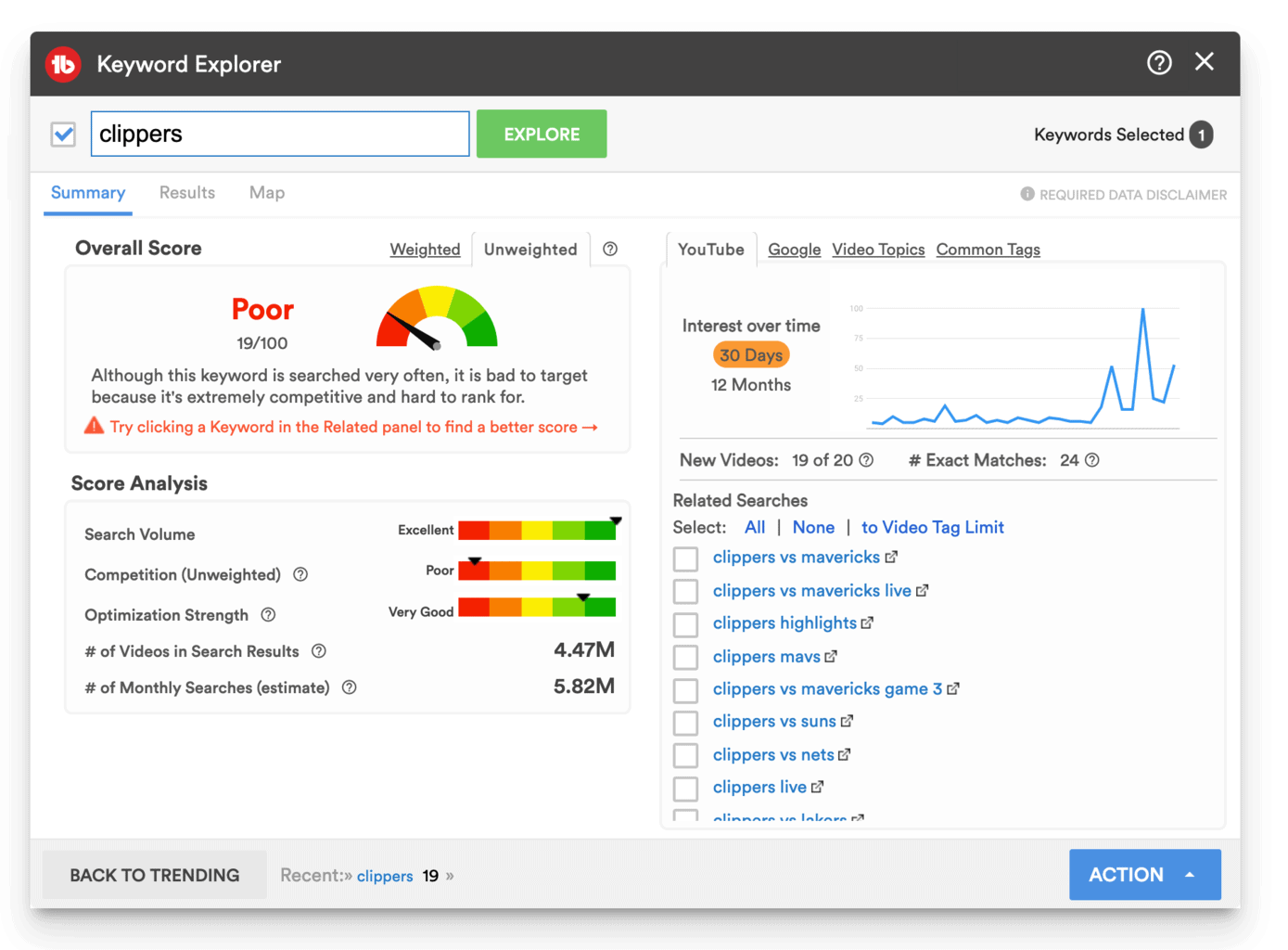1288x950 pixels.
Task: Open external link icon for clippers vs mavericks live
Action: [x=923, y=590]
